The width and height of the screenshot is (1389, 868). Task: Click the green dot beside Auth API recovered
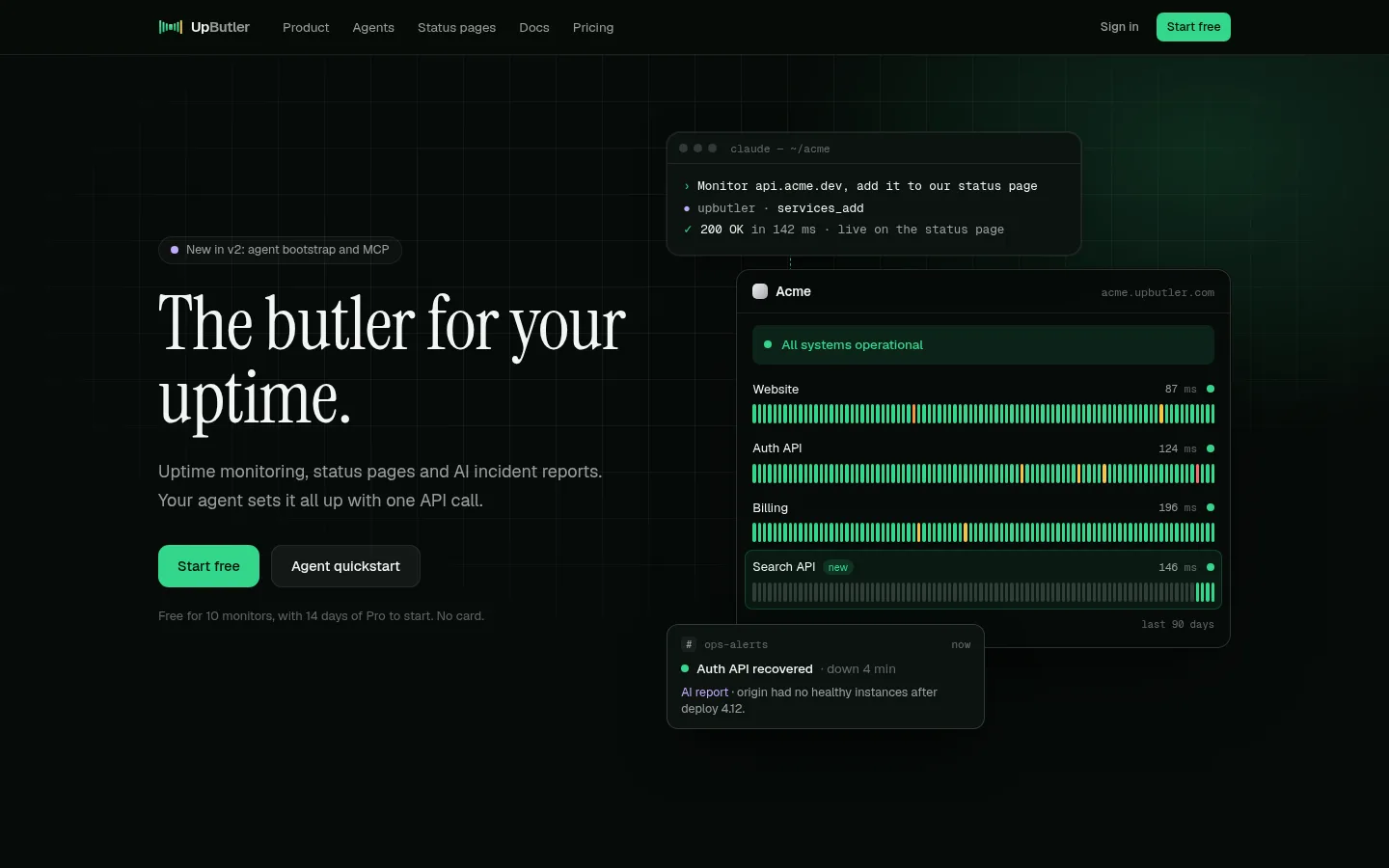click(x=685, y=668)
